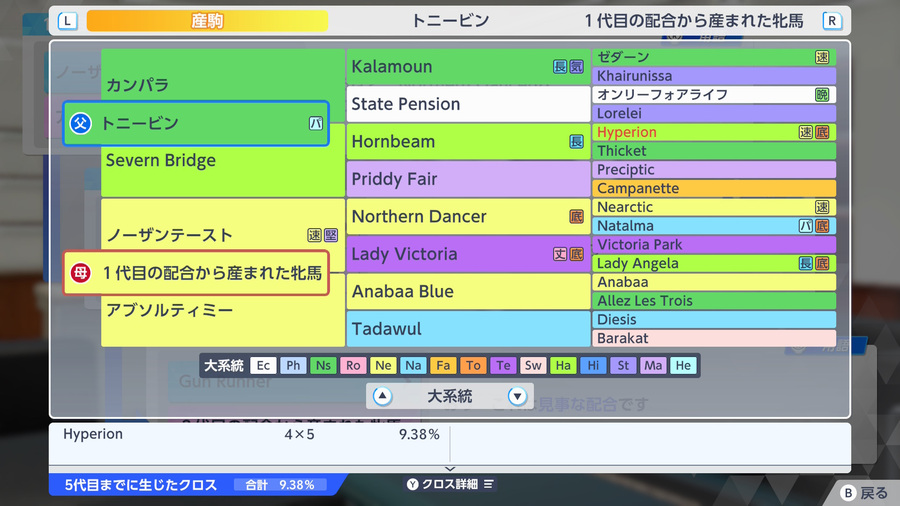Select the Priddy Fair pedigree cell

468,179
